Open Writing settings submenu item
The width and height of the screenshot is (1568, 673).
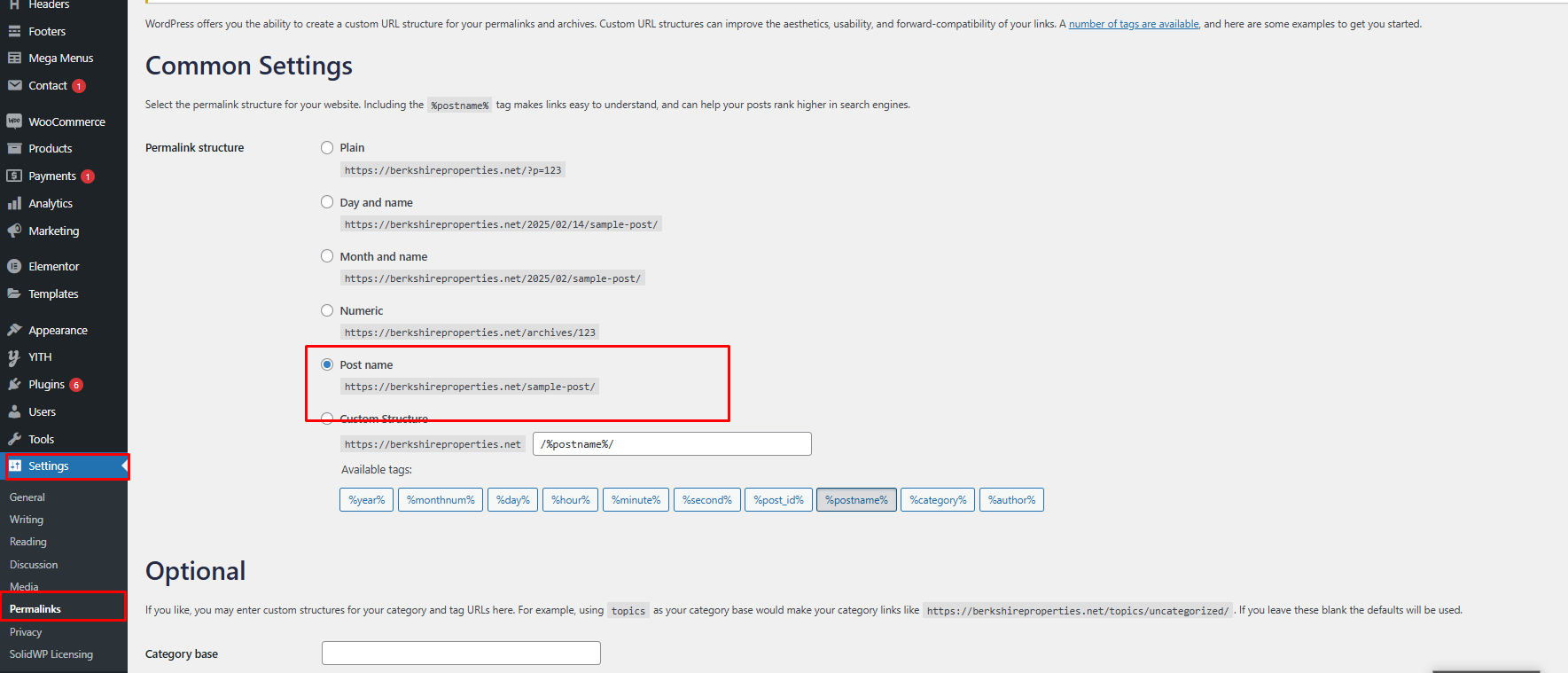[27, 520]
